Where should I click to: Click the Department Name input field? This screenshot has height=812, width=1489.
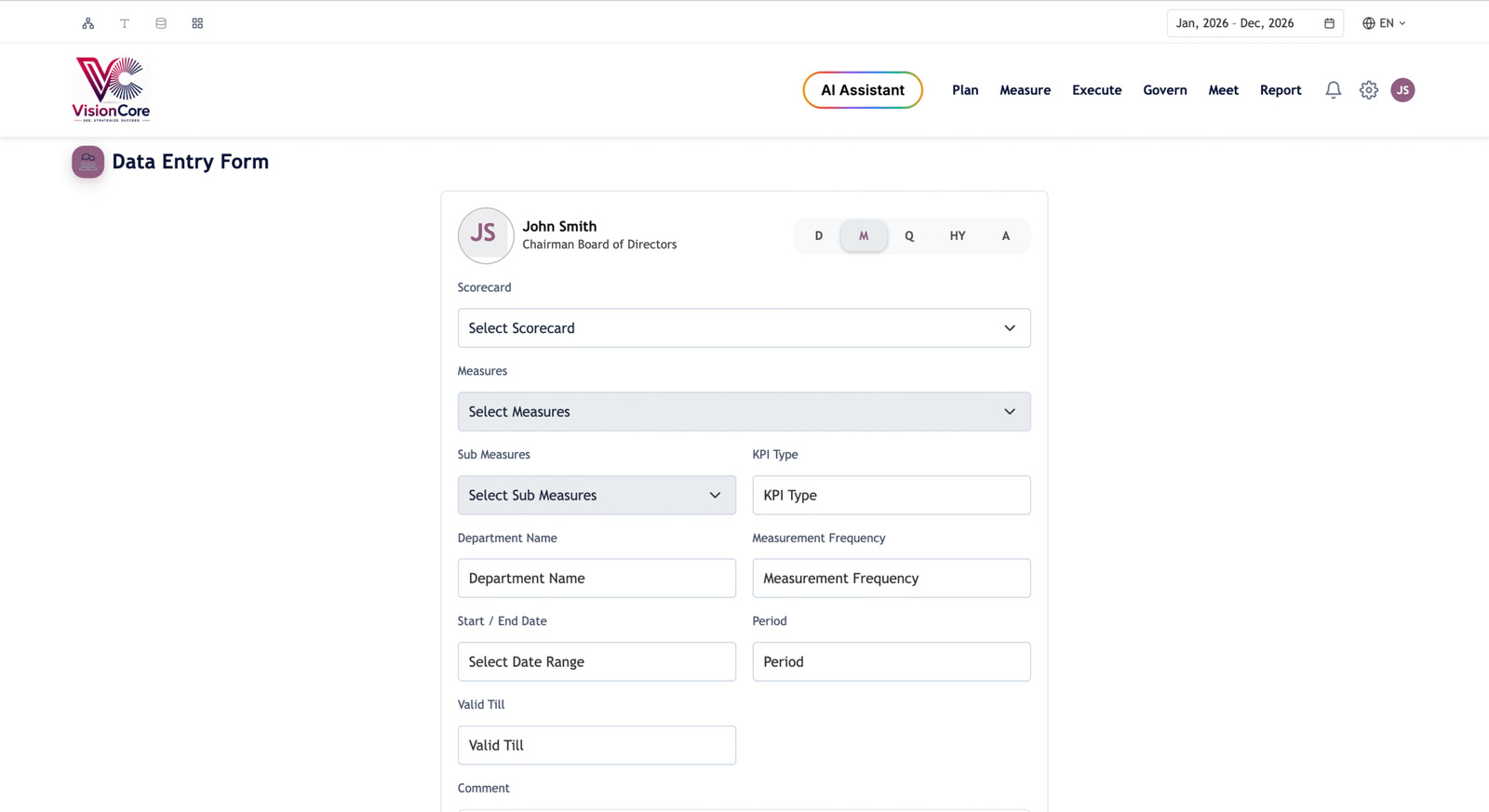pos(597,579)
